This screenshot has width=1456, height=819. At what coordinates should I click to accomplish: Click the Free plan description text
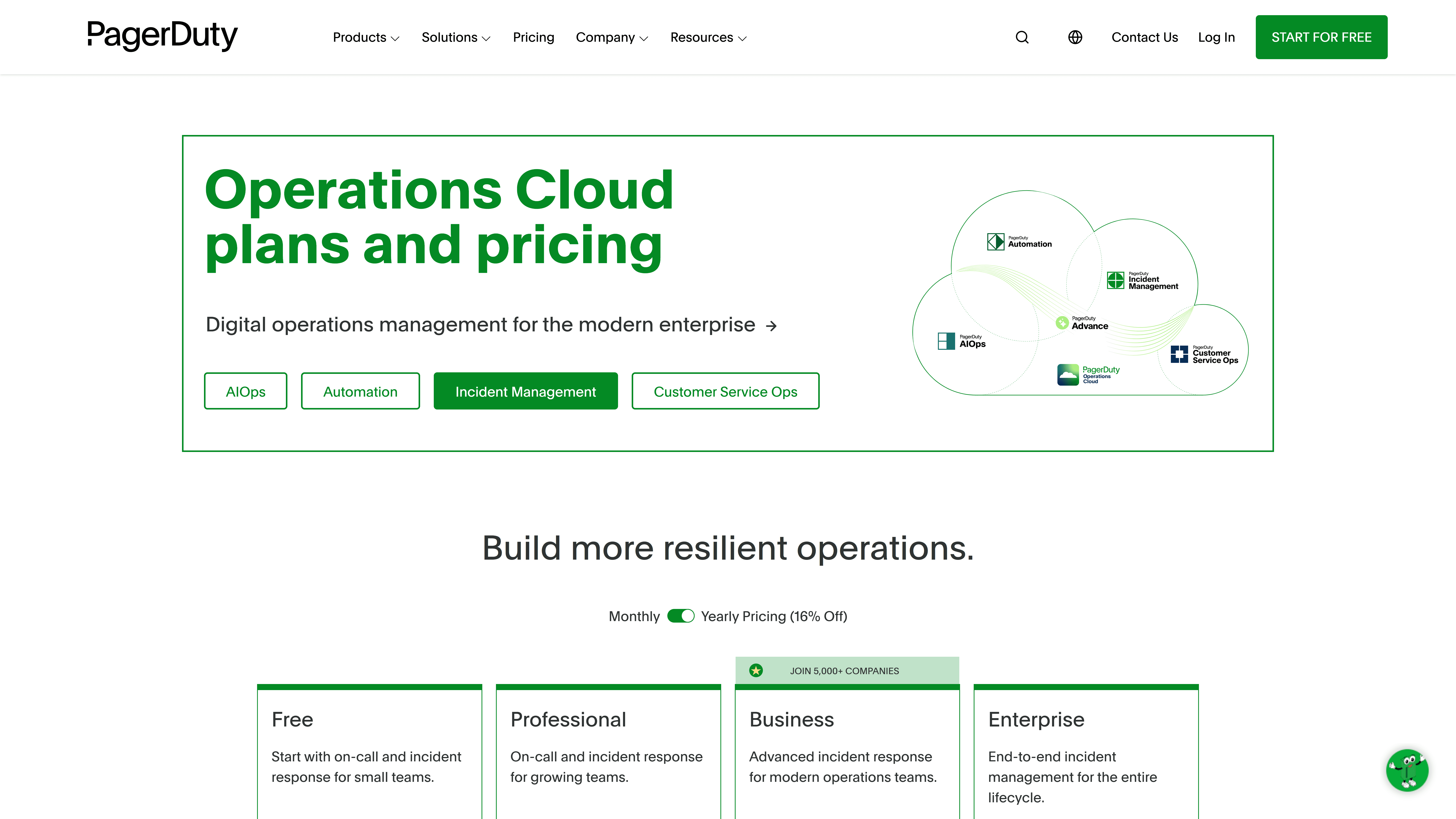pyautogui.click(x=366, y=767)
